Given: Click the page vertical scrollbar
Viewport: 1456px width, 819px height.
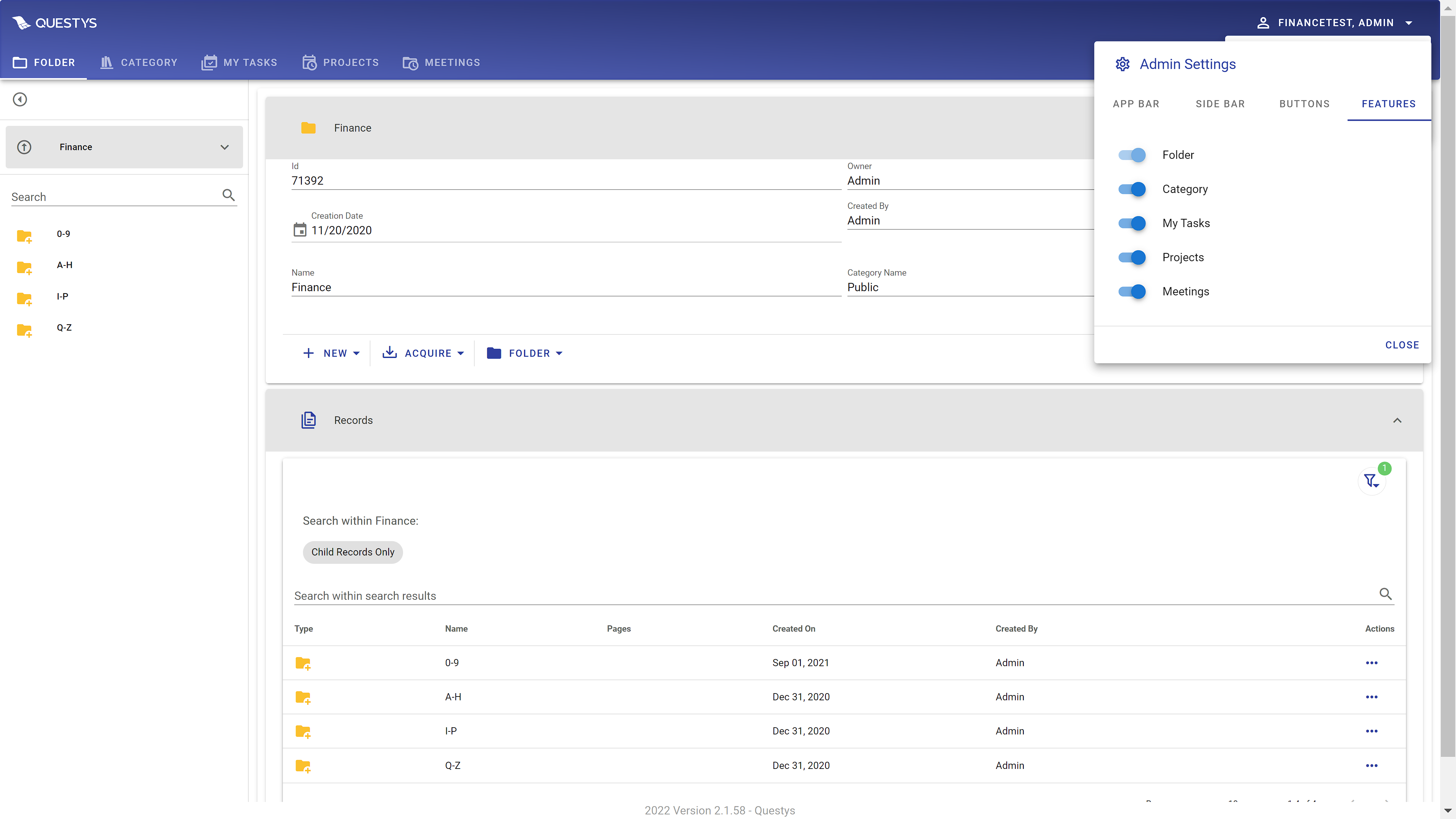Looking at the screenshot, I should coord(1448,386).
